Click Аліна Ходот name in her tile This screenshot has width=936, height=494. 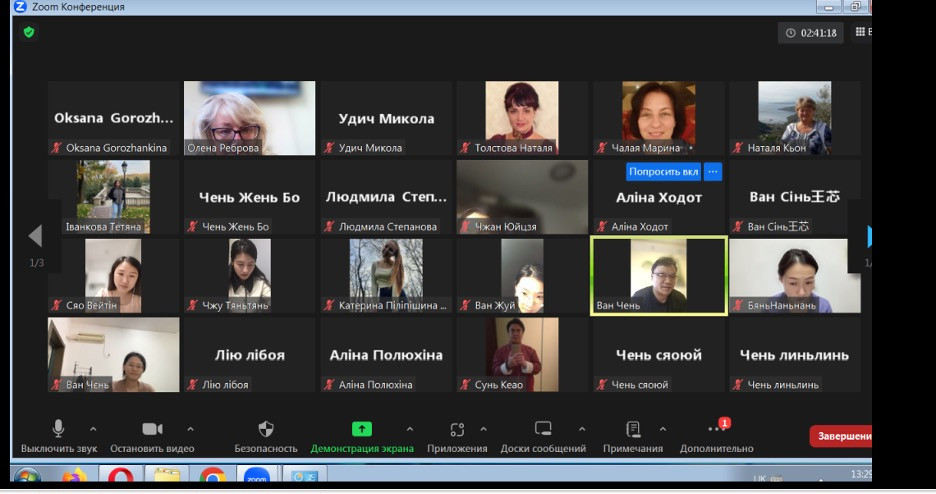coord(658,197)
